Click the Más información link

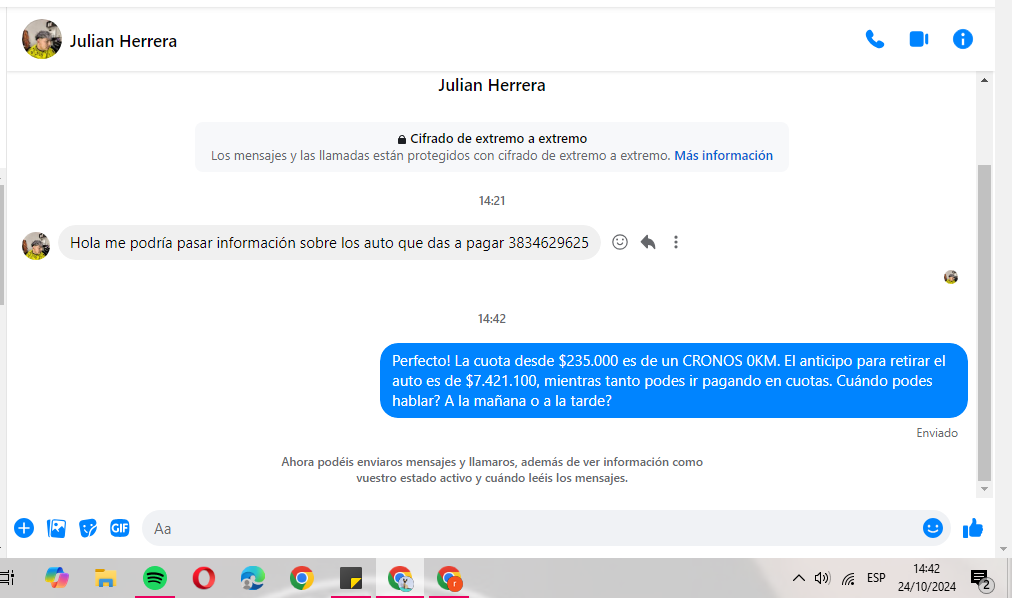click(723, 156)
